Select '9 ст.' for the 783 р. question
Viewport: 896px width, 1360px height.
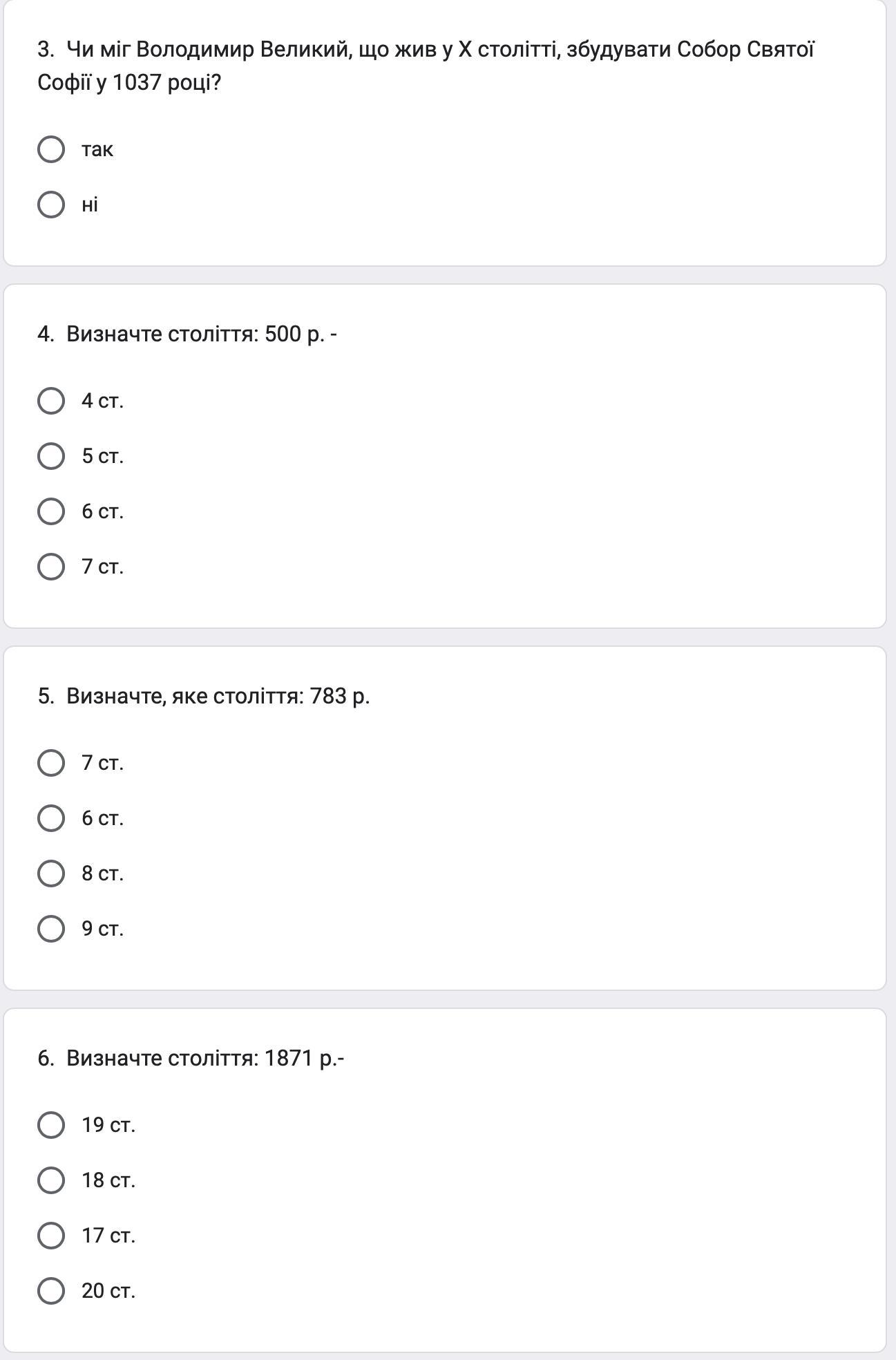click(x=51, y=929)
